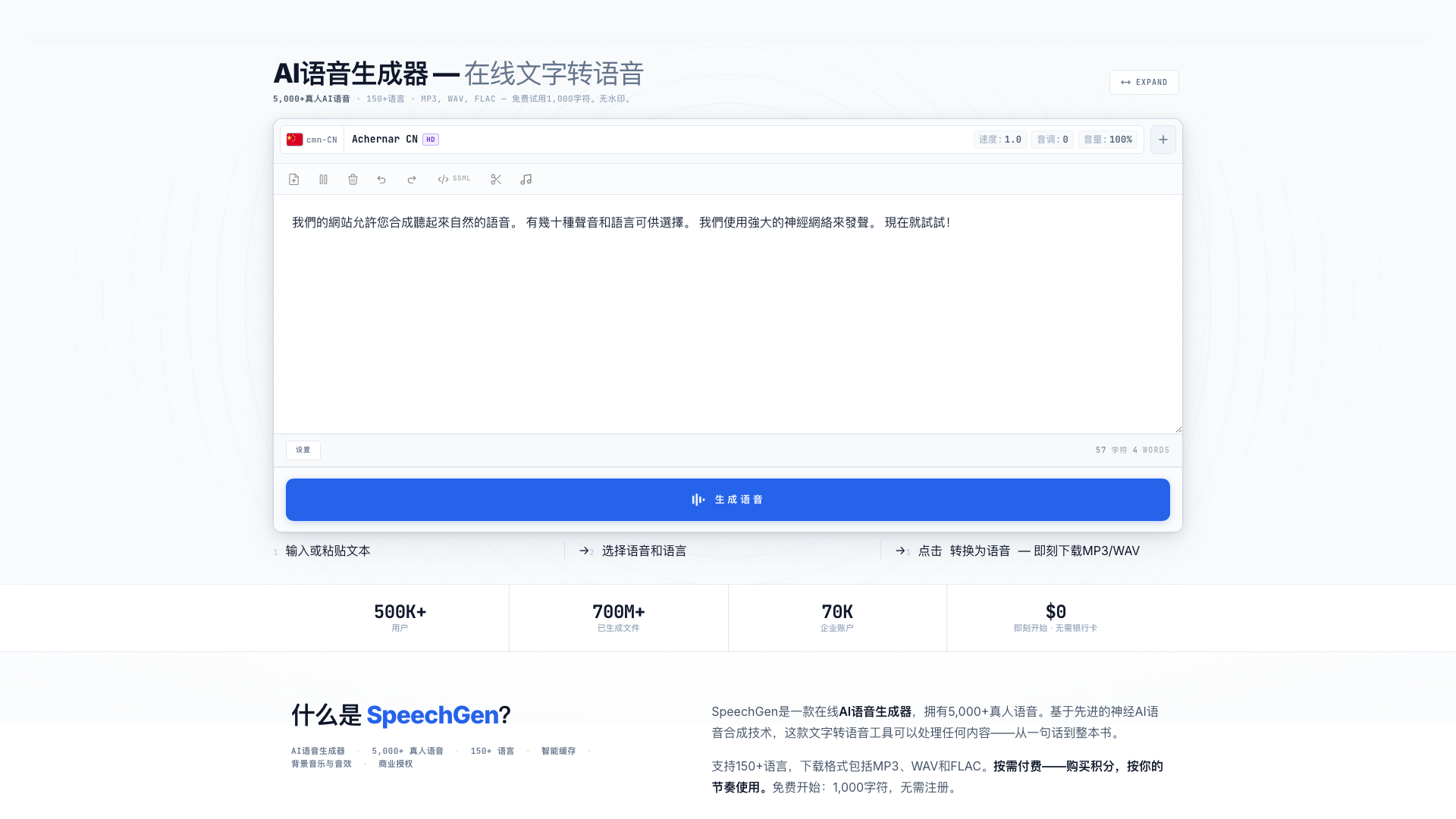The image size is (1456, 819).
Task: Insert a pause with the pause icon
Action: [x=324, y=180]
